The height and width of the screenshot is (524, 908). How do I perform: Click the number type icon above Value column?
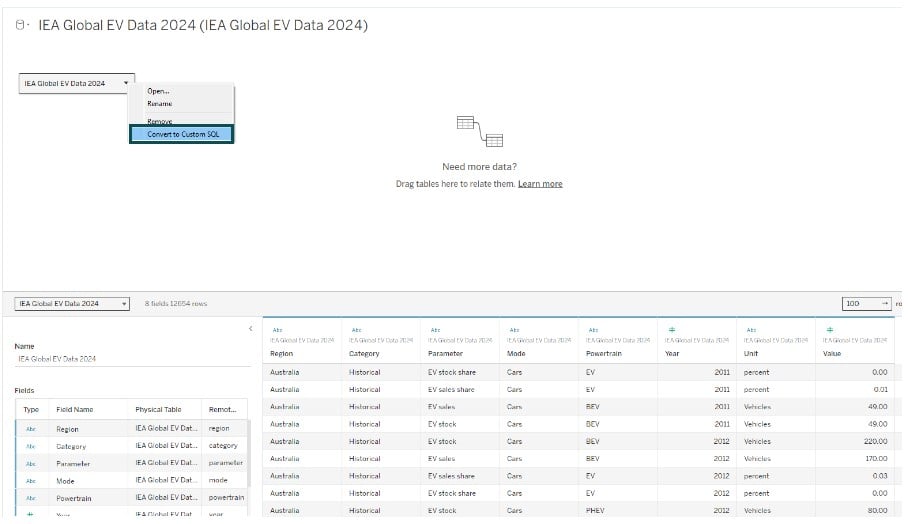coord(830,330)
